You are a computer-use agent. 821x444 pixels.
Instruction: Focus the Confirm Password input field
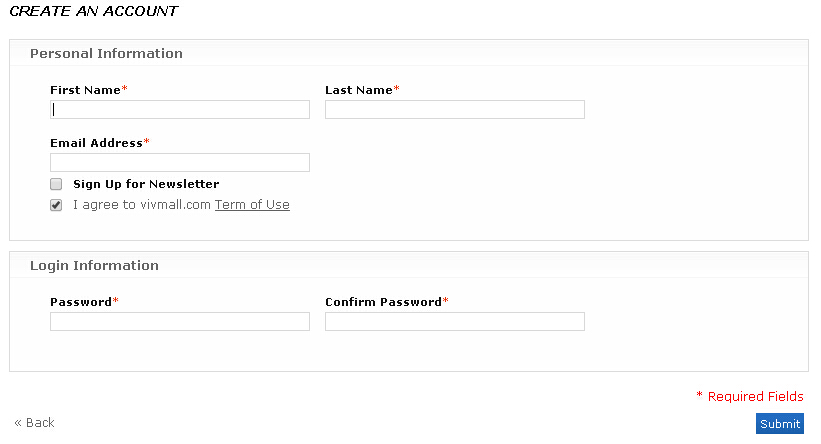(454, 321)
